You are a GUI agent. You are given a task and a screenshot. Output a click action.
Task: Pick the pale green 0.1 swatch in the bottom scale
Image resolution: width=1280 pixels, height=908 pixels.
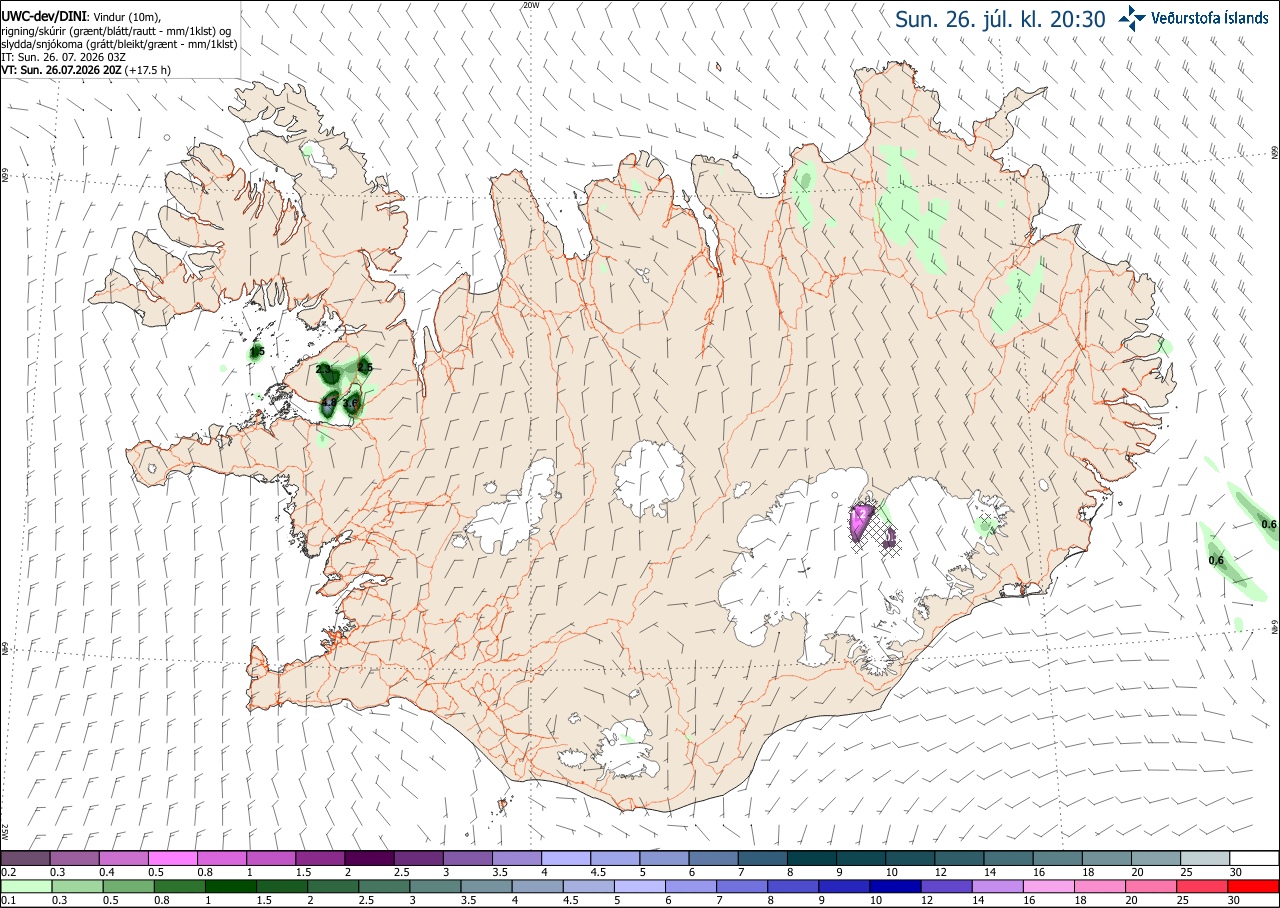pos(26,886)
